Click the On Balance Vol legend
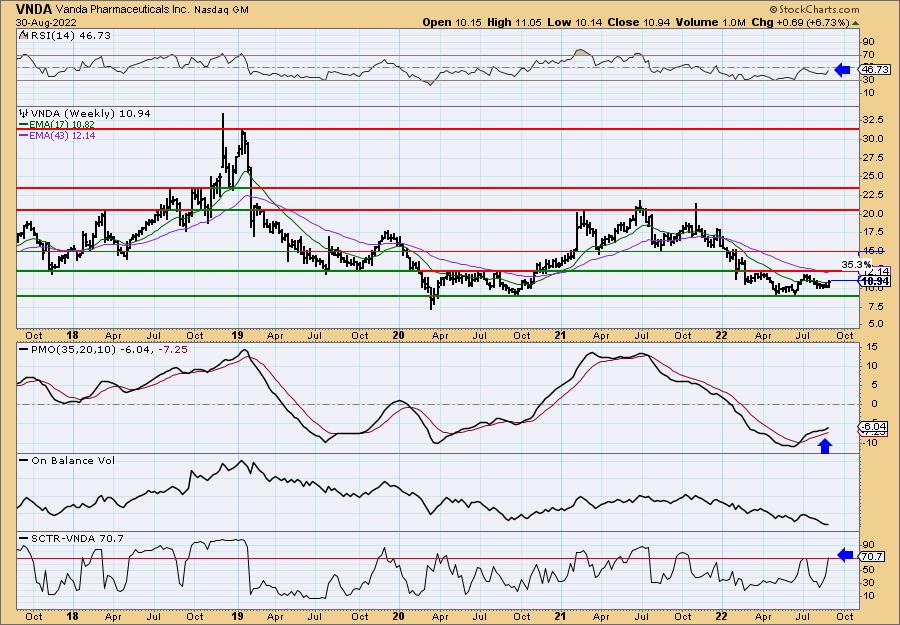This screenshot has height=625, width=900. click(x=73, y=460)
